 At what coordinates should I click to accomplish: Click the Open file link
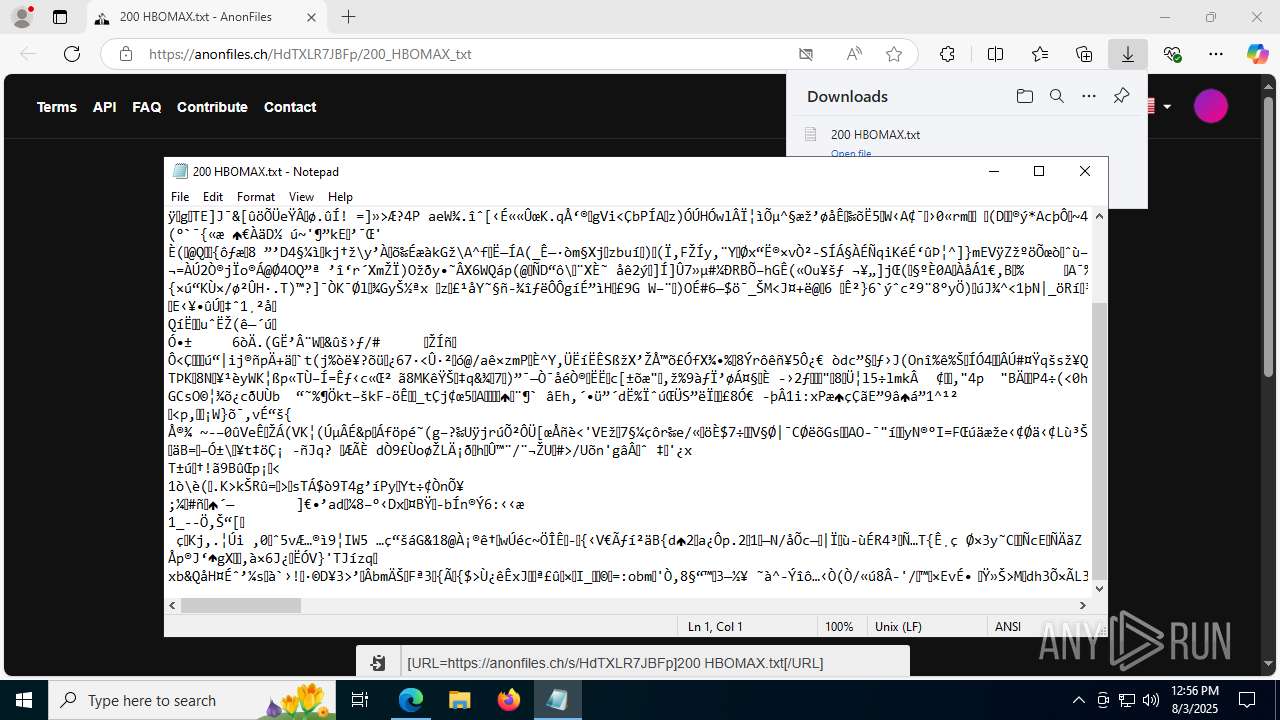(x=851, y=153)
